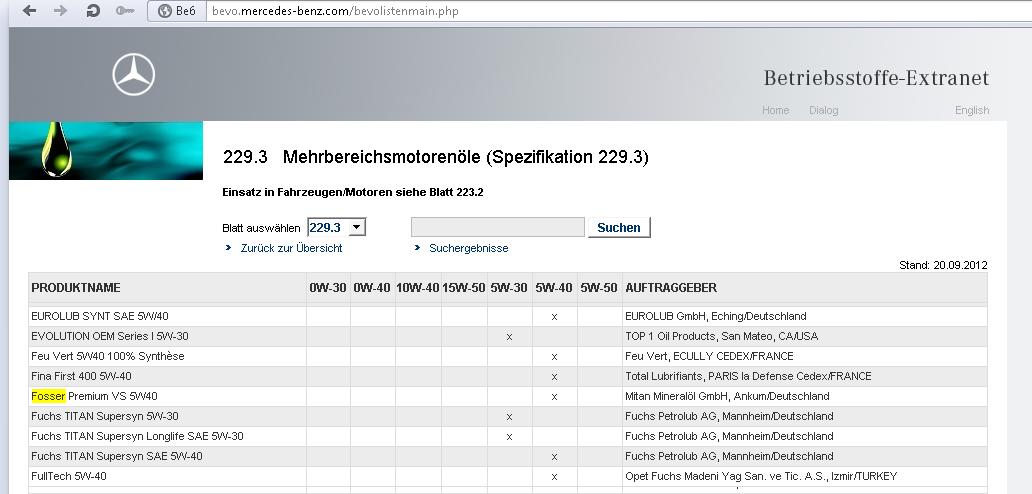Select row EVOLUTION OEM Series I 5W-30
The image size is (1032, 494).
tap(507, 336)
